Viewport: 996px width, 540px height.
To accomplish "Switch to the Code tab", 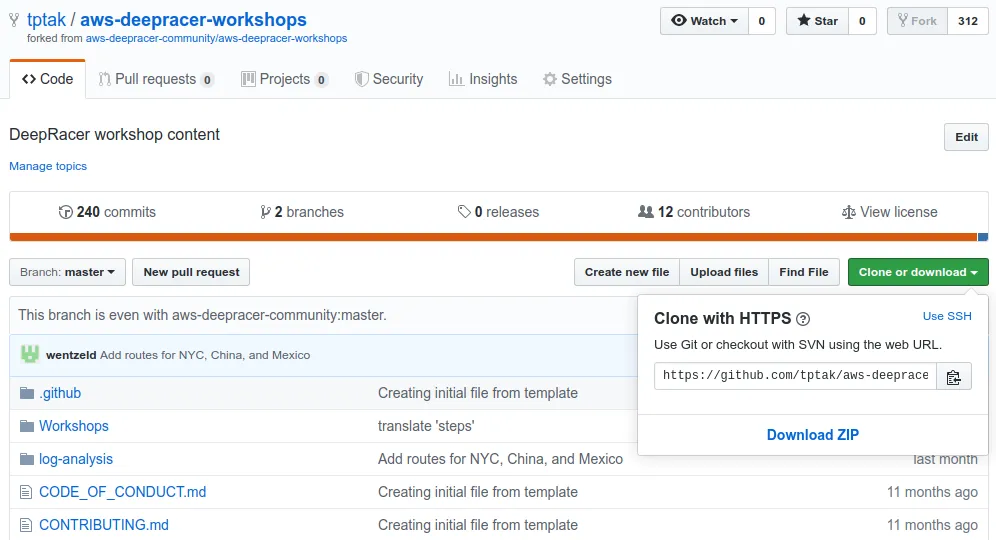I will click(48, 79).
